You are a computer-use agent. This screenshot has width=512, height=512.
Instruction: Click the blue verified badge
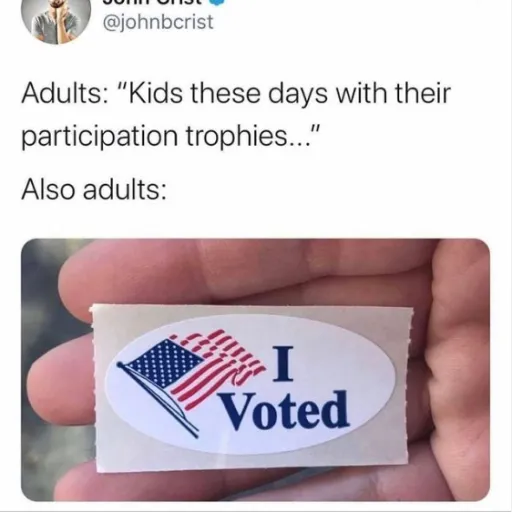[210, 2]
